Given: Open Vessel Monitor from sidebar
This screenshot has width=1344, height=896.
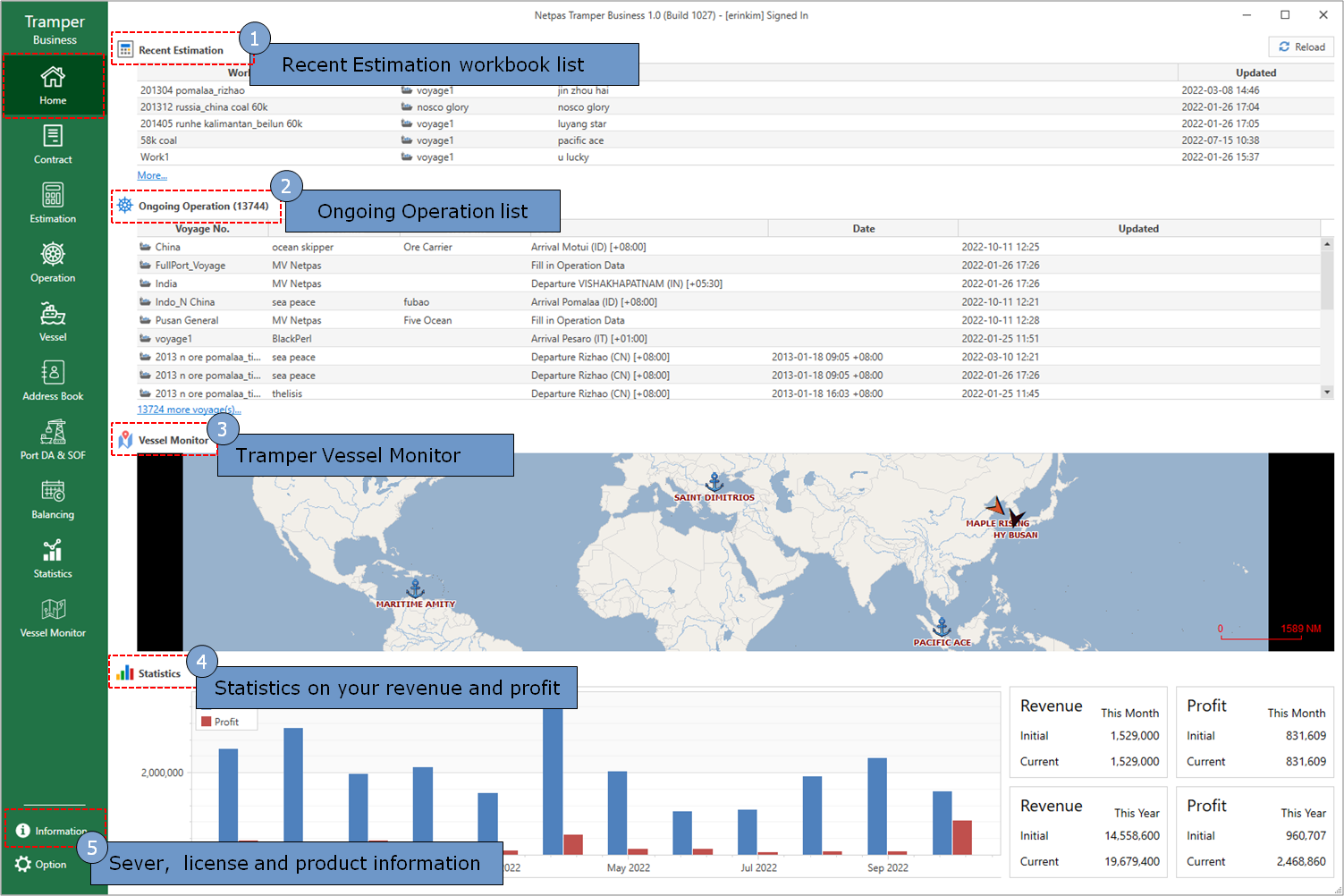Looking at the screenshot, I should pos(53,617).
